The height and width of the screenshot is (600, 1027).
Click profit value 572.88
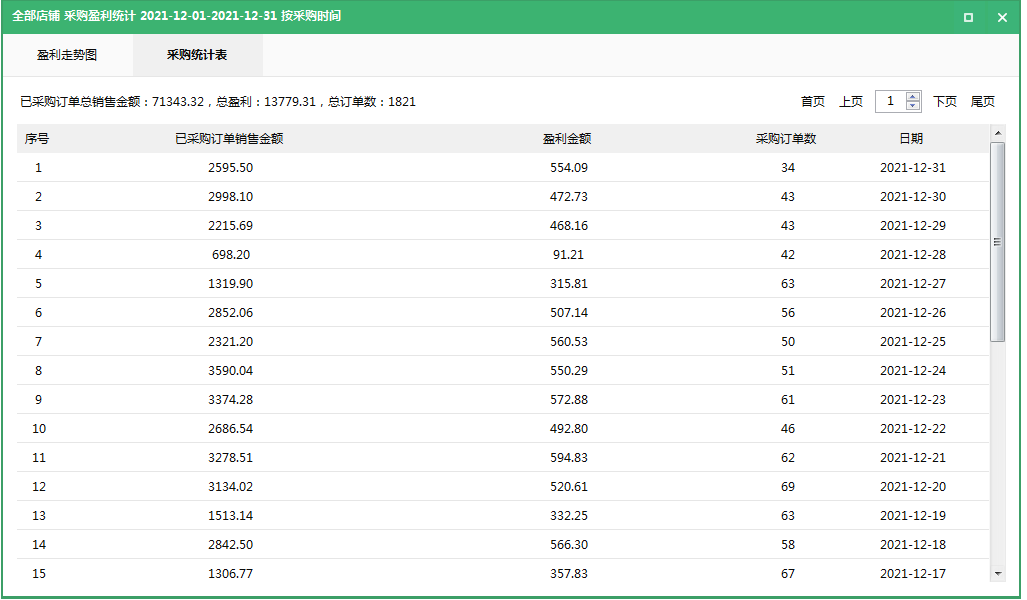[569, 400]
